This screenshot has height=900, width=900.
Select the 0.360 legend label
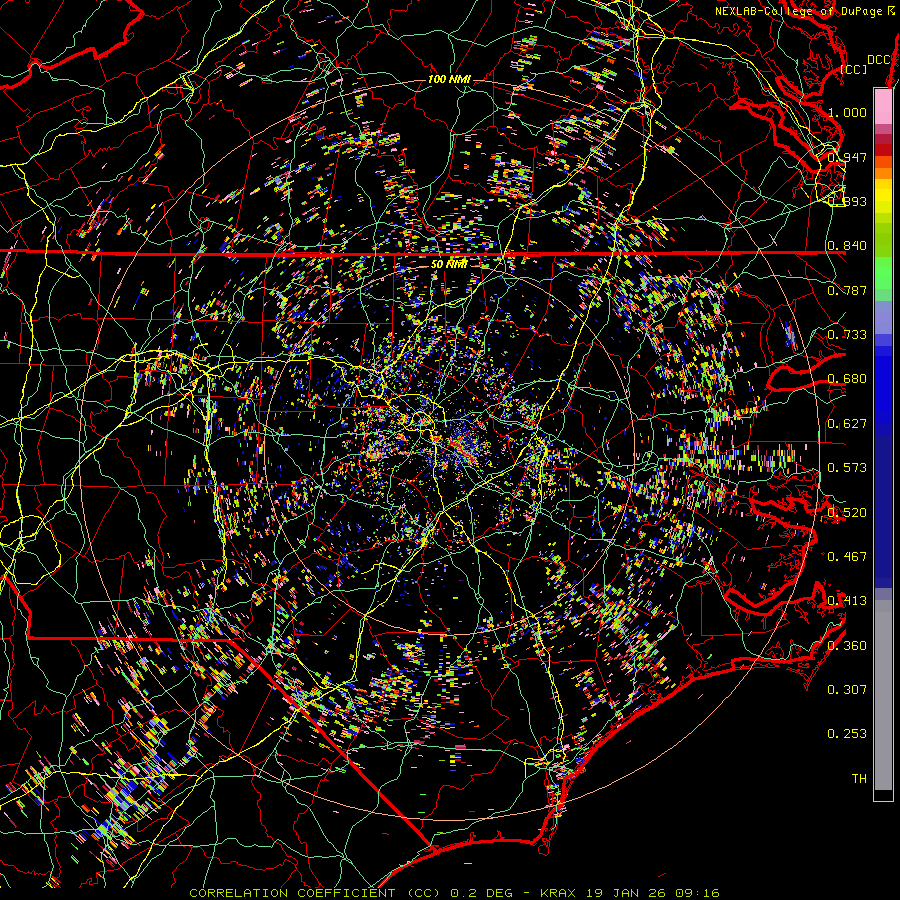pyautogui.click(x=847, y=646)
